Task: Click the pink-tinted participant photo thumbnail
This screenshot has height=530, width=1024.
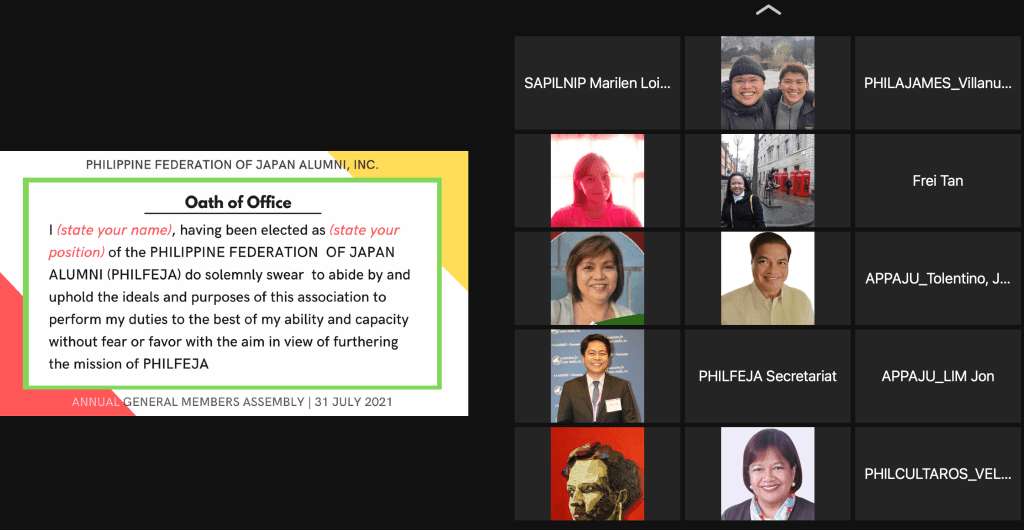Action: (597, 181)
